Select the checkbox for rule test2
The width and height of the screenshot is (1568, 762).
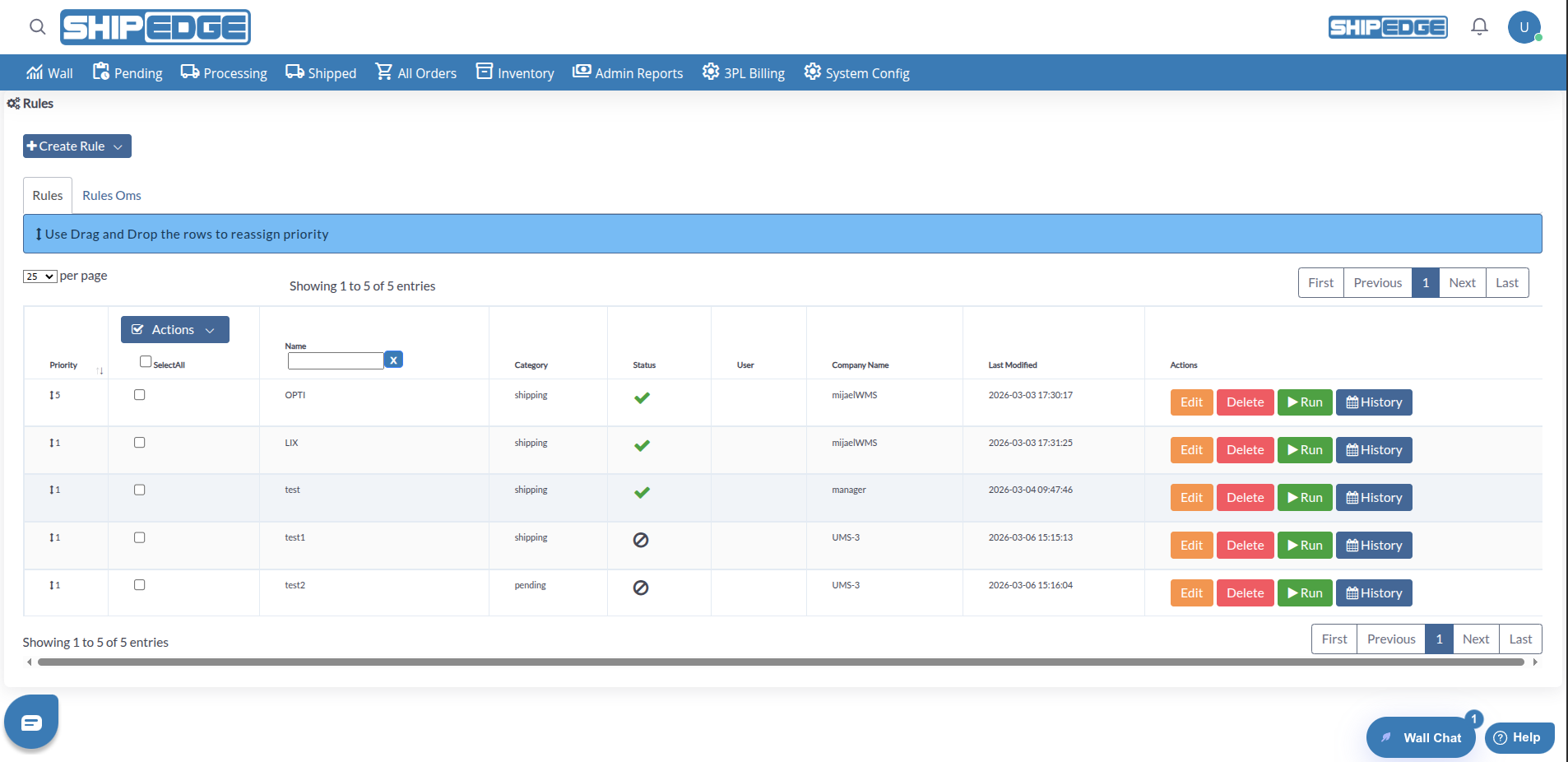click(140, 585)
